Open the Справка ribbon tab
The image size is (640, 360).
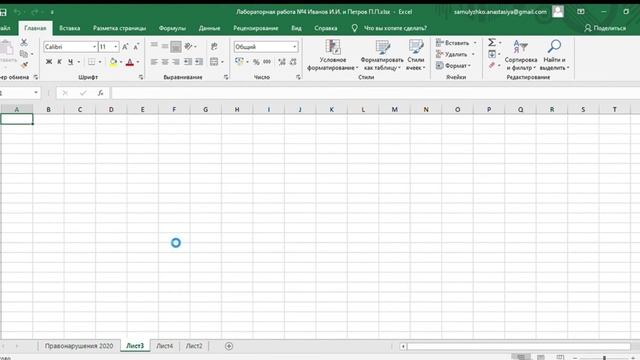326,28
